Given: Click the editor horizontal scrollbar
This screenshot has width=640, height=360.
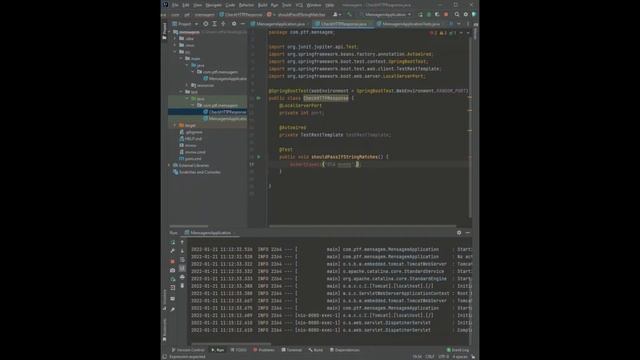Looking at the screenshot, I should 362,226.
